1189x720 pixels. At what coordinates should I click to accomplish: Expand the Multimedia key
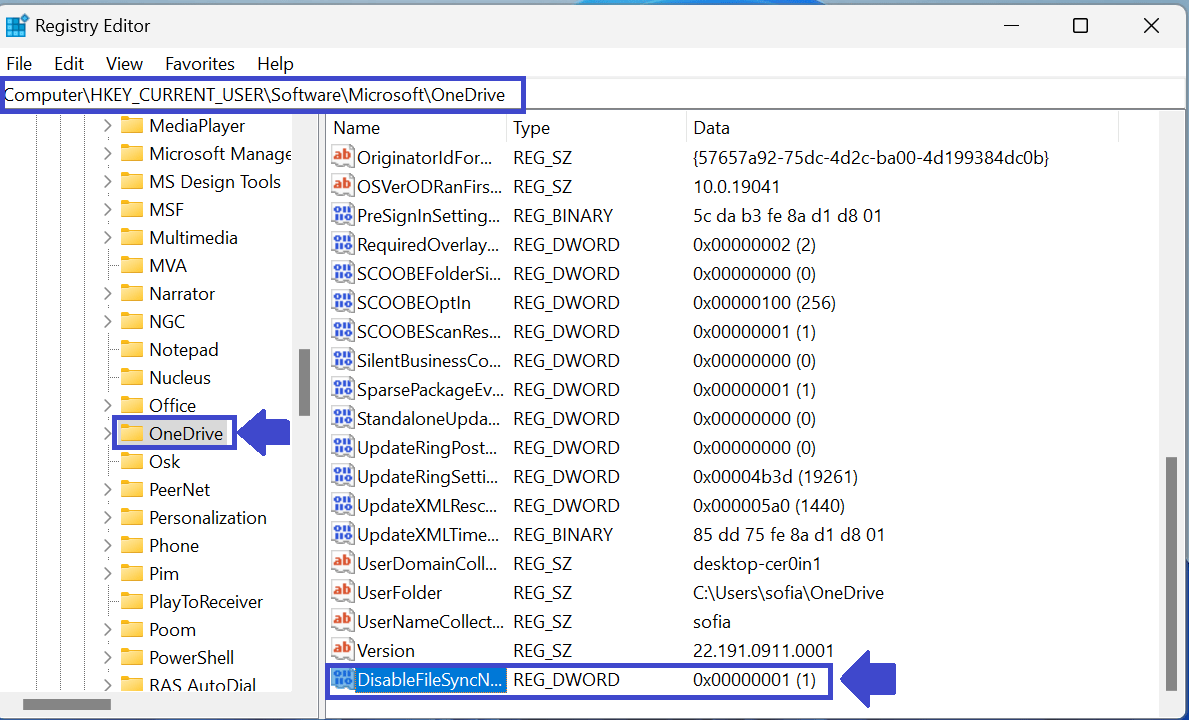coord(107,238)
